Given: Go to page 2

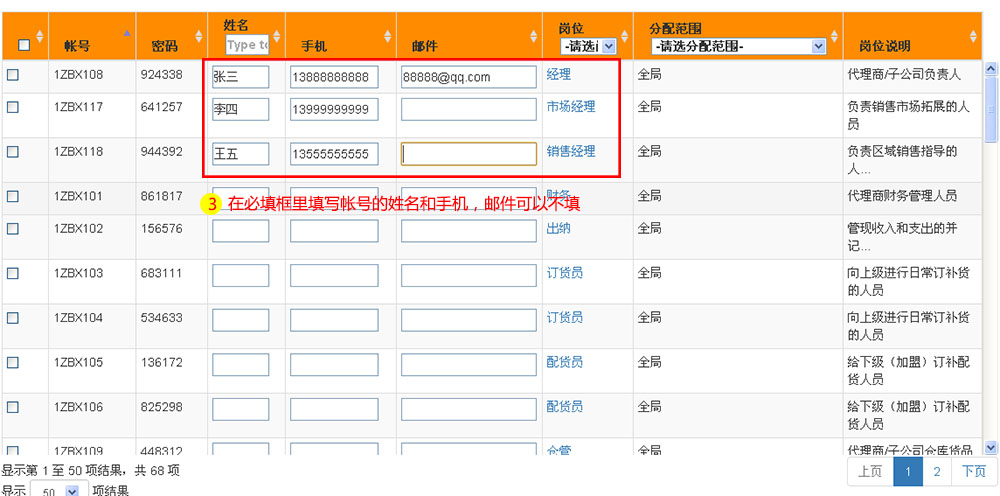Looking at the screenshot, I should pos(937,472).
